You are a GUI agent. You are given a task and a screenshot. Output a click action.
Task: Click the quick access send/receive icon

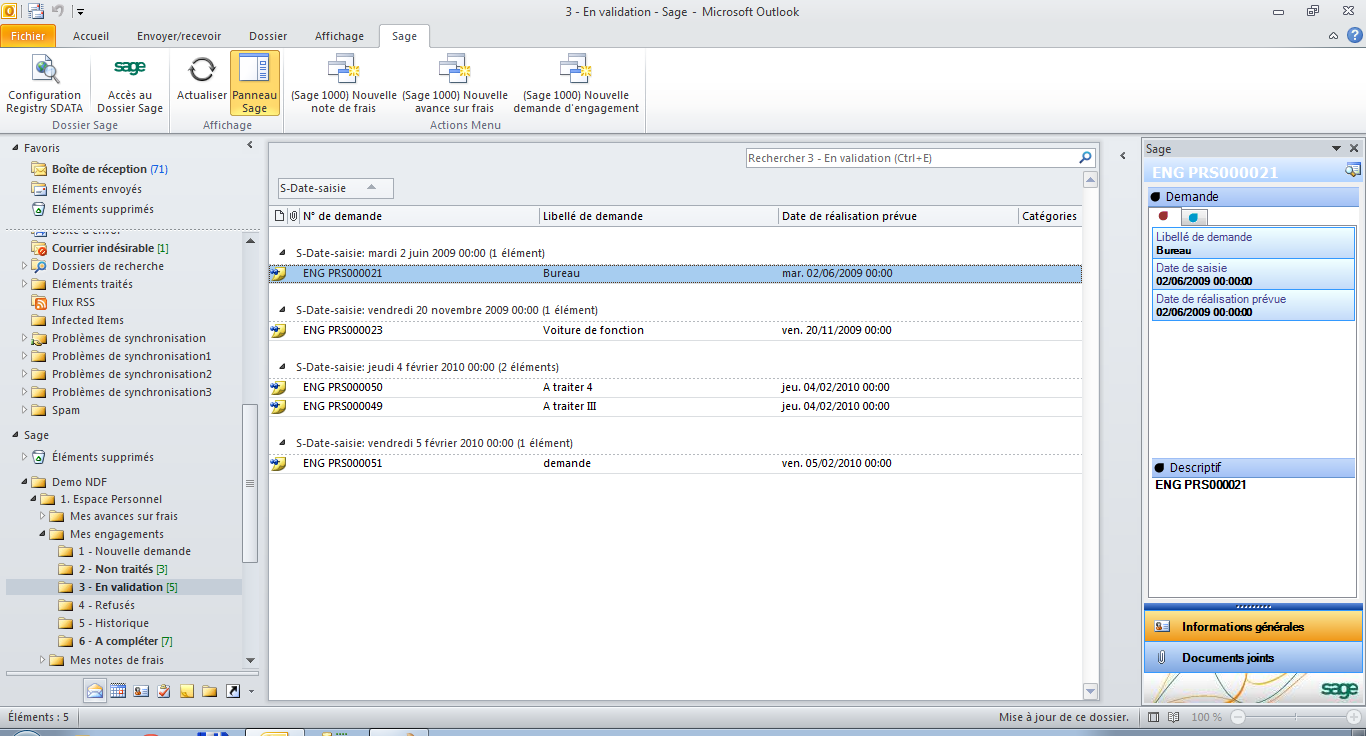[x=36, y=12]
